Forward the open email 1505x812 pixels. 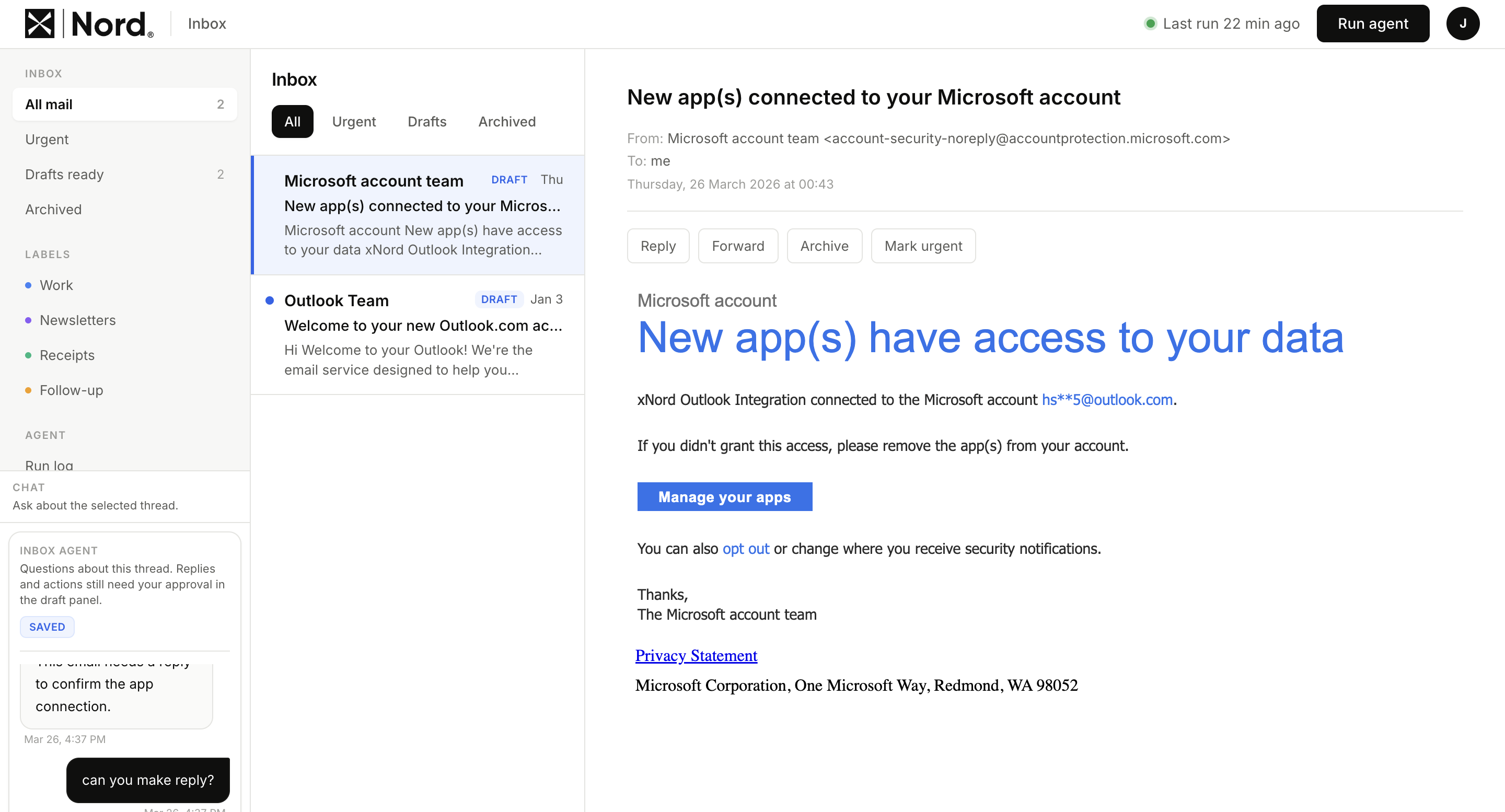738,246
